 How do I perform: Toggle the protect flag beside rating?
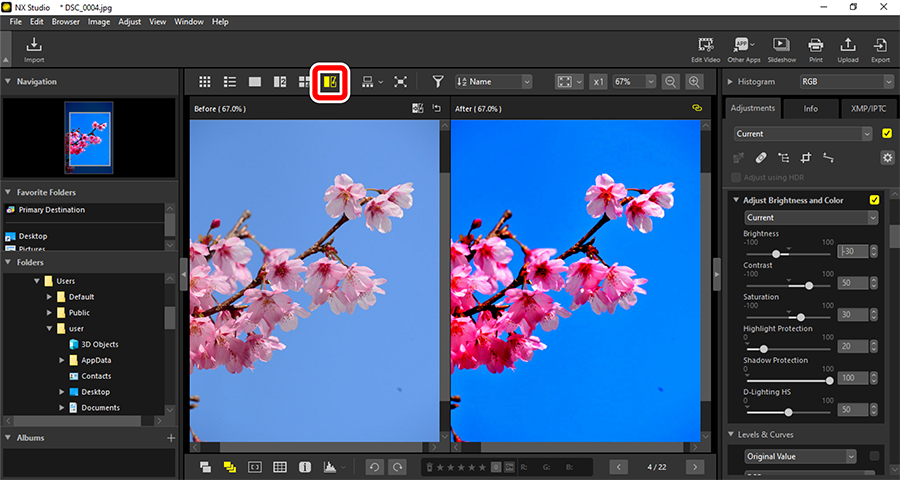(509, 467)
